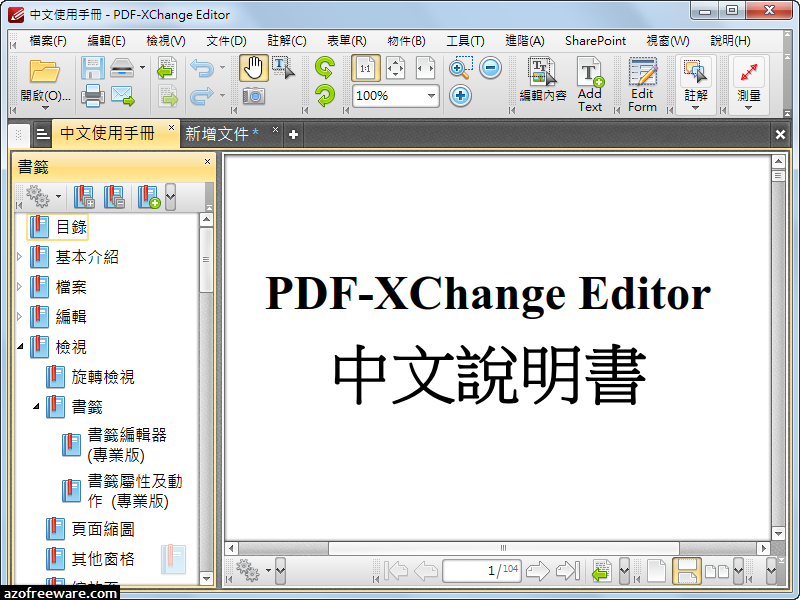Image resolution: width=800 pixels, height=600 pixels.
Task: Open the zoom level 100% dropdown
Action: coord(431,96)
